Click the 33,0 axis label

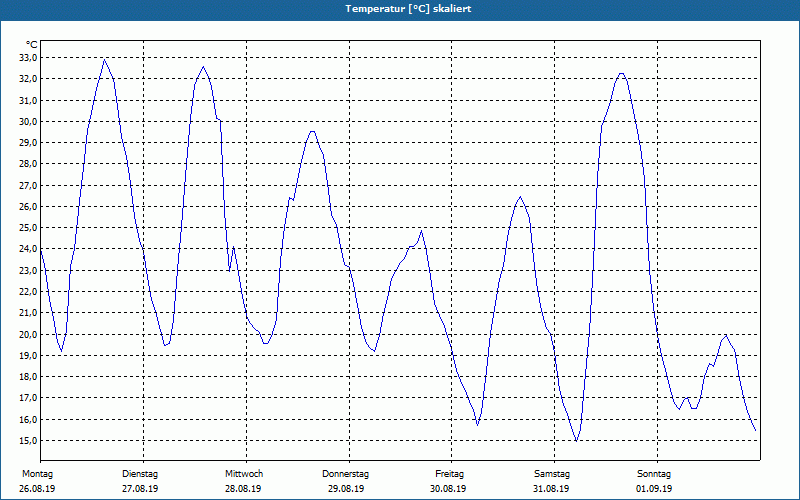28,58
